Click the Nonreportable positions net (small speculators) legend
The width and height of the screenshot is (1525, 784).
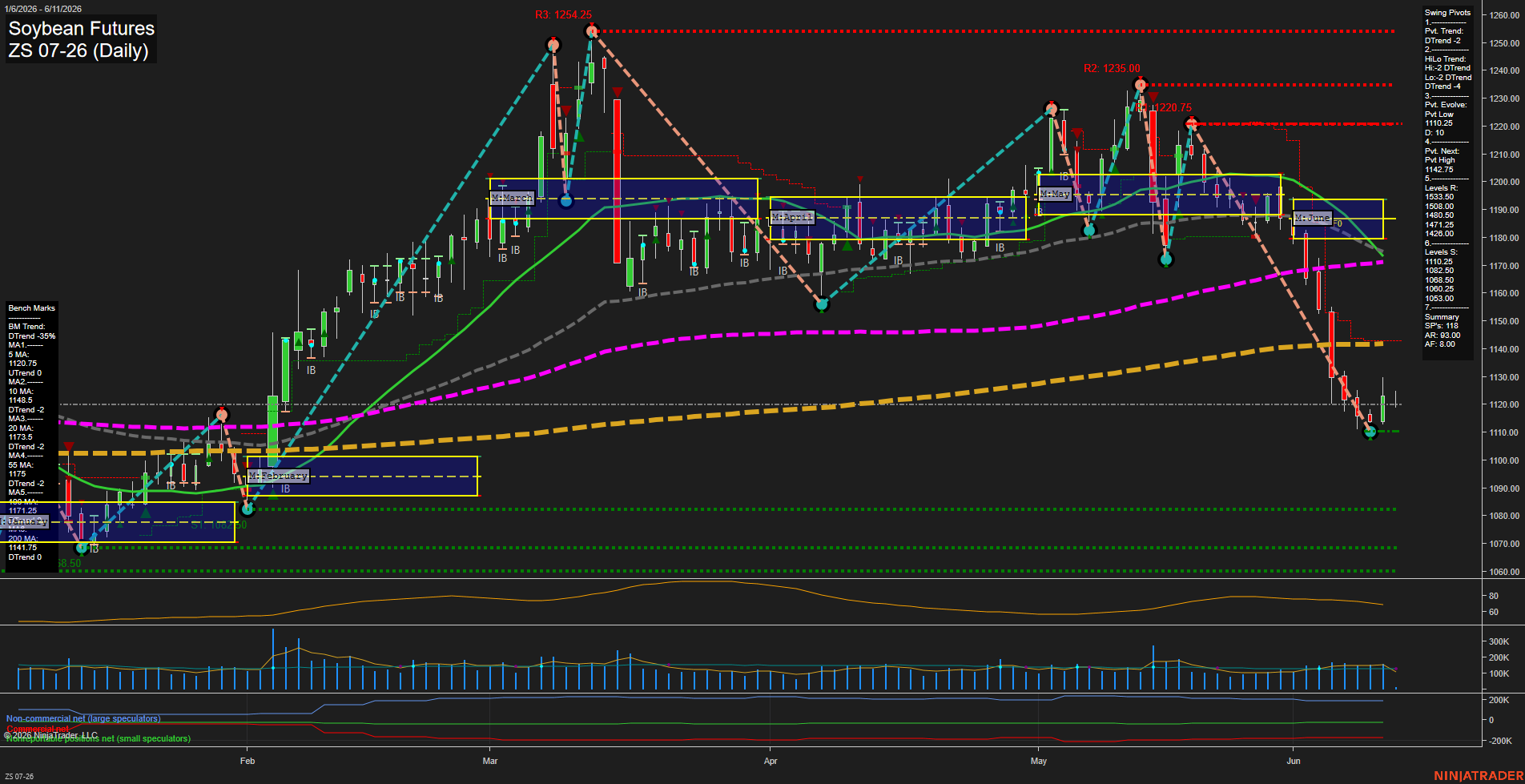(x=99, y=738)
